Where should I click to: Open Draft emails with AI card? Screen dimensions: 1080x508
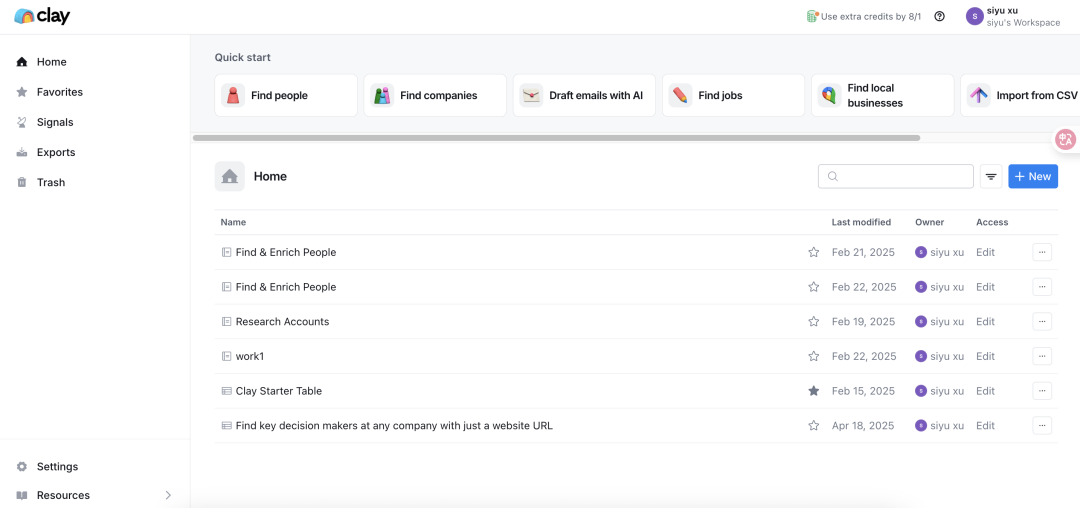pyautogui.click(x=584, y=96)
